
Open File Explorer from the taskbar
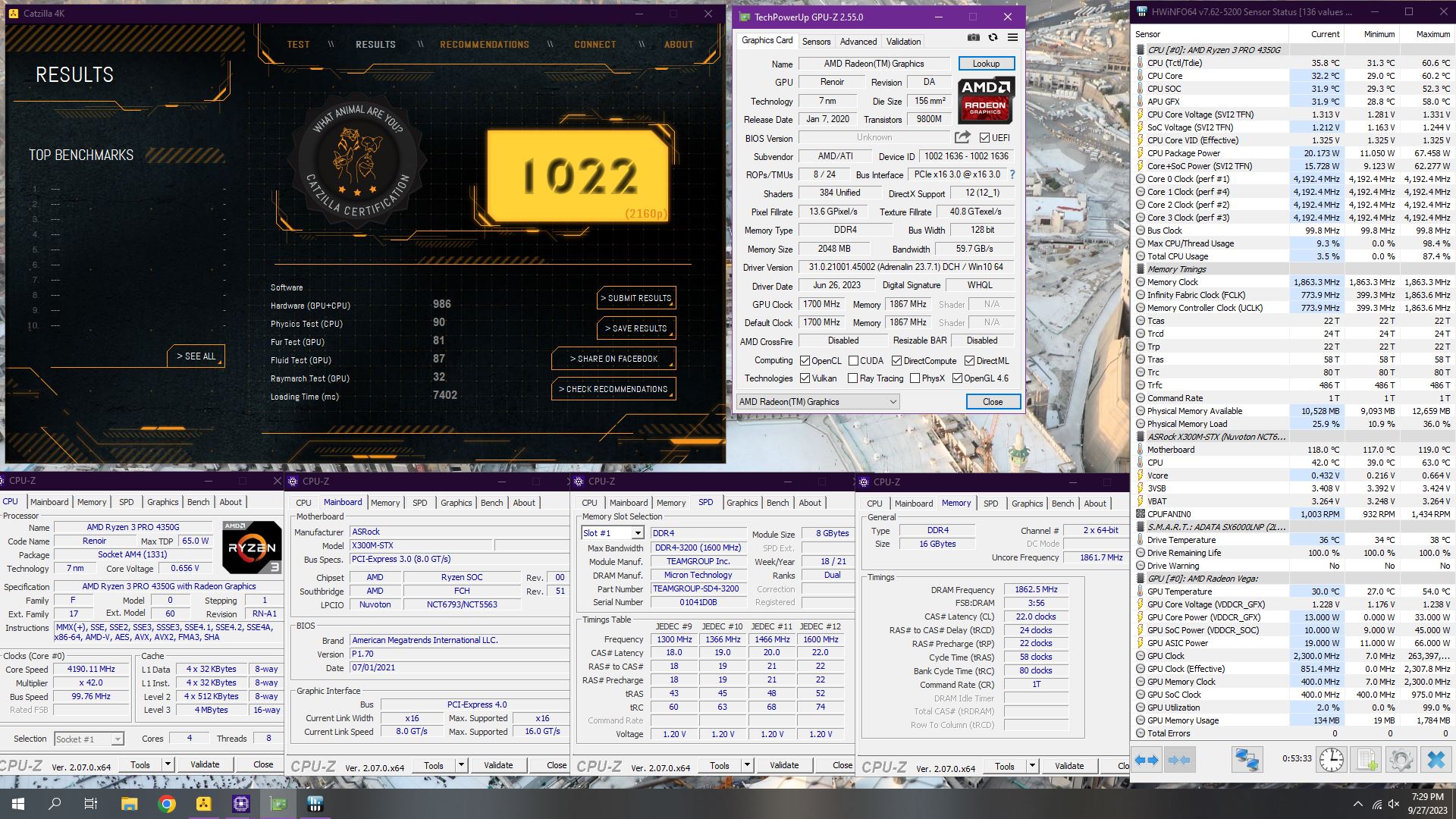pos(129,804)
